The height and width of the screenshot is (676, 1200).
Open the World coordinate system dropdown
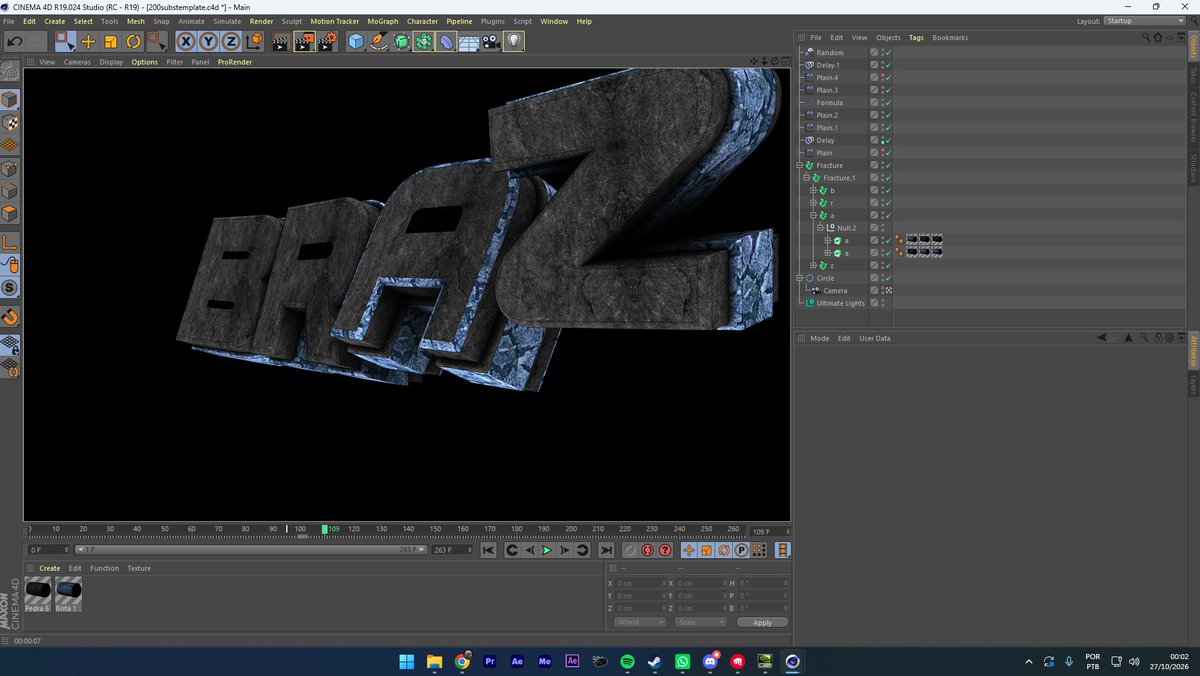pyautogui.click(x=641, y=622)
